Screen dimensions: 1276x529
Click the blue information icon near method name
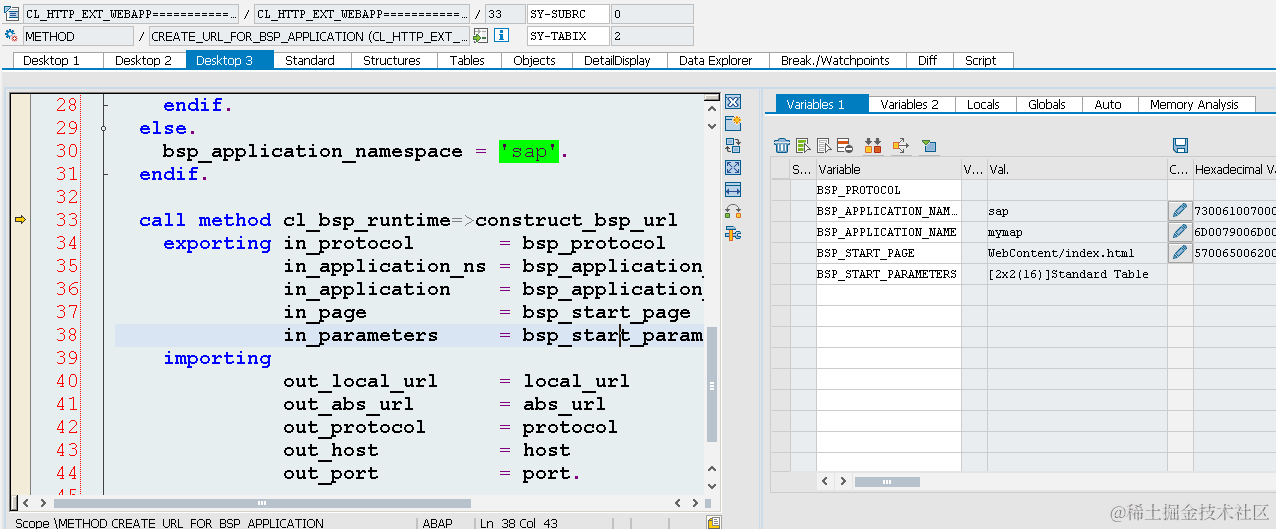[502, 36]
